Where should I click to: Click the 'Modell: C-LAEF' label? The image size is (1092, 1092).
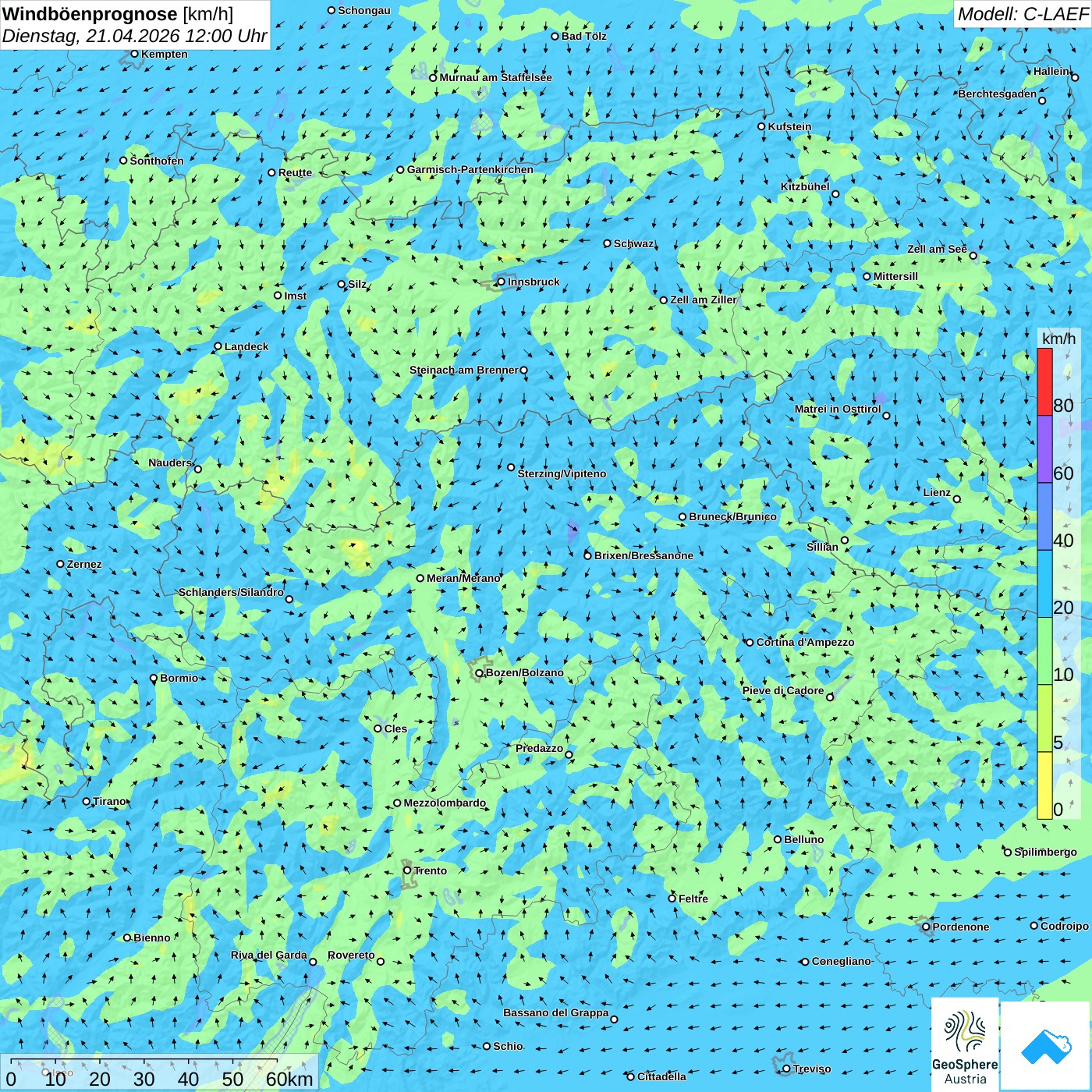coord(1023,14)
